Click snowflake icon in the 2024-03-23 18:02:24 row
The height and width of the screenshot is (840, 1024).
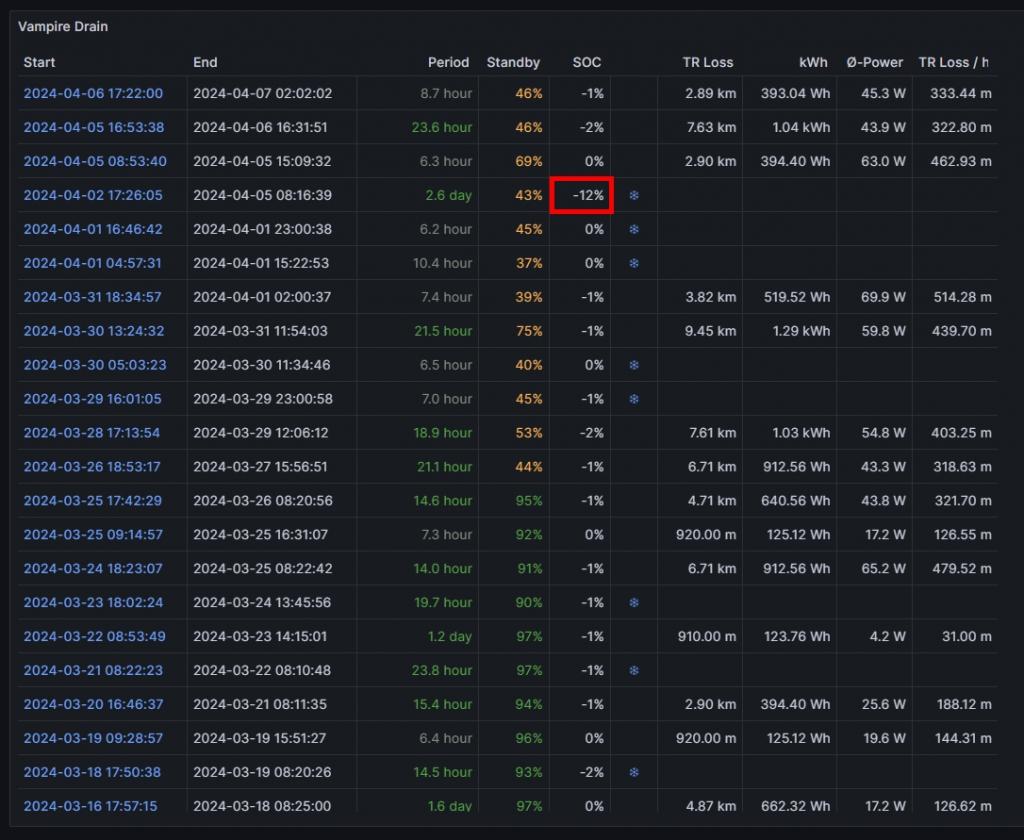(x=634, y=603)
